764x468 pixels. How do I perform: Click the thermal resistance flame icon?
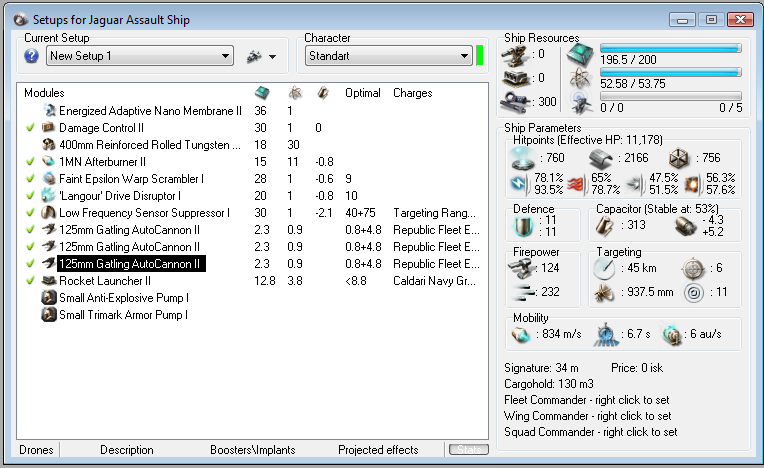[576, 184]
